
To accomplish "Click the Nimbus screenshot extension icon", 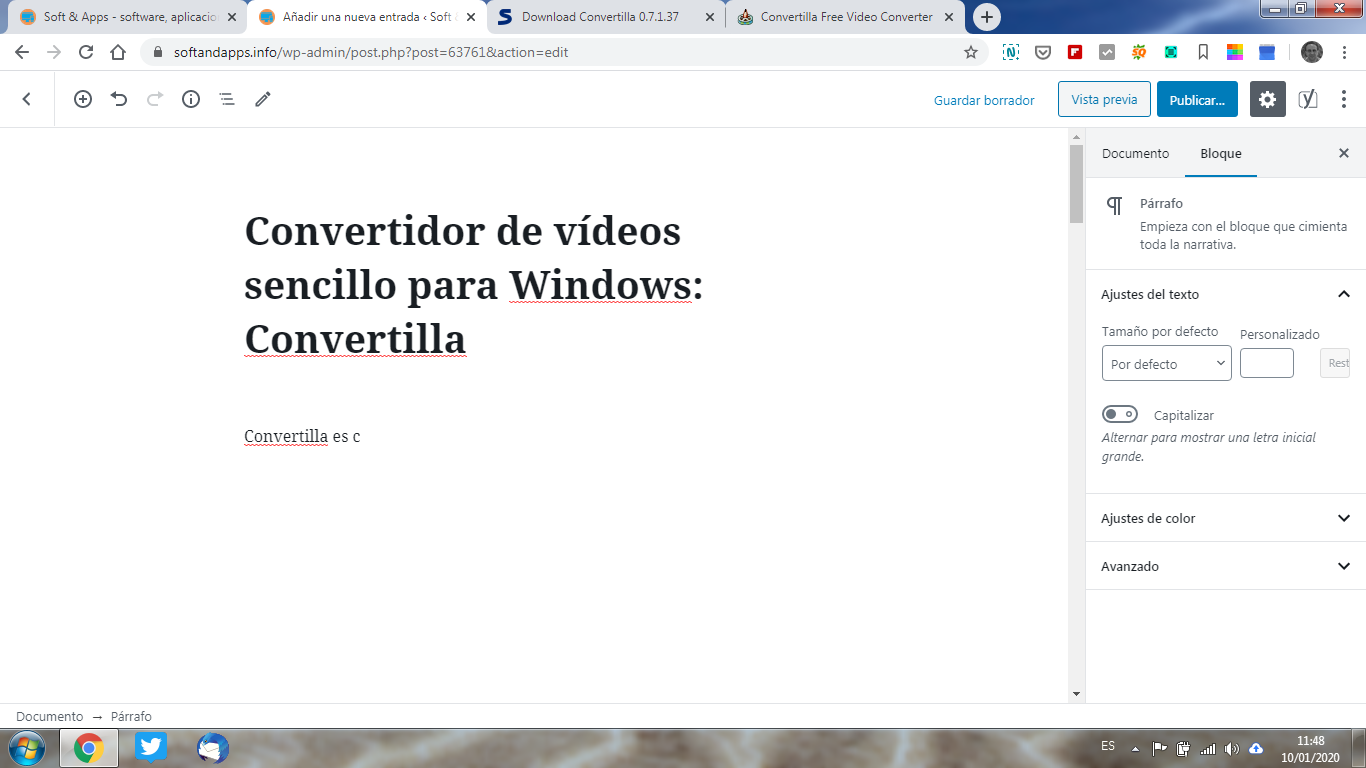I will pyautogui.click(x=1011, y=52).
